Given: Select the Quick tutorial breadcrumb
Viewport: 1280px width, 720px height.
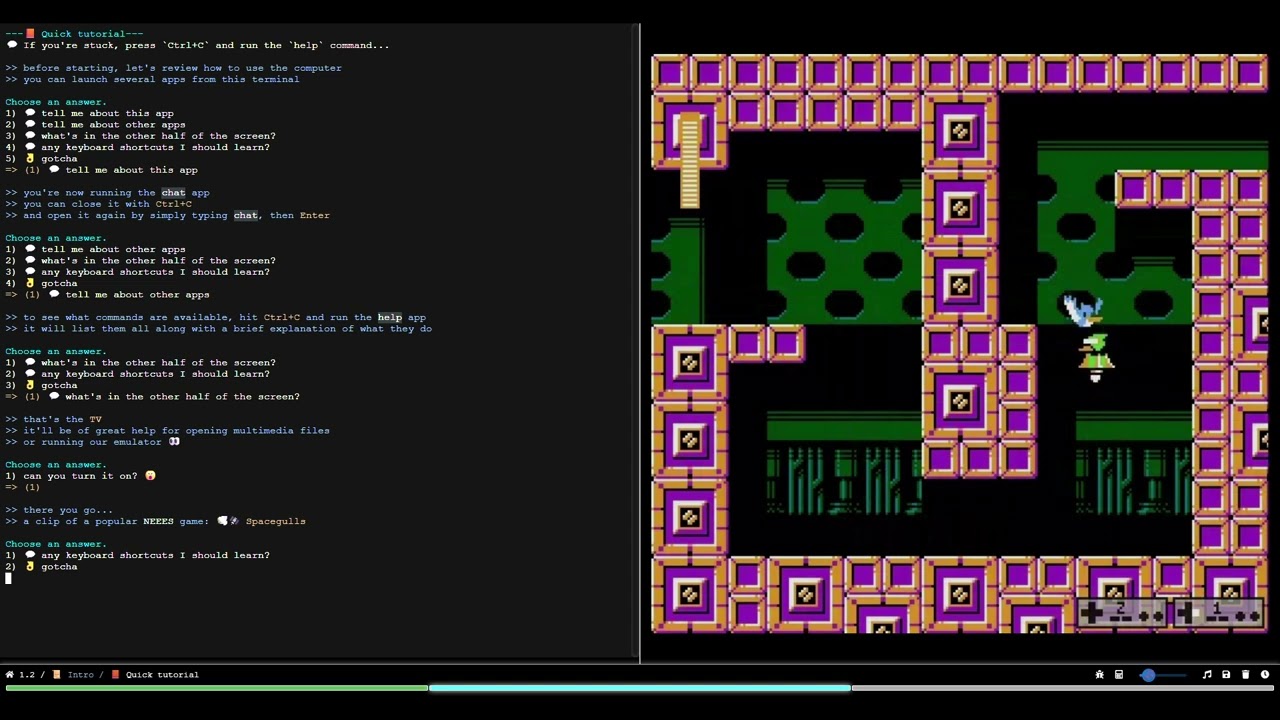Looking at the screenshot, I should 162,675.
